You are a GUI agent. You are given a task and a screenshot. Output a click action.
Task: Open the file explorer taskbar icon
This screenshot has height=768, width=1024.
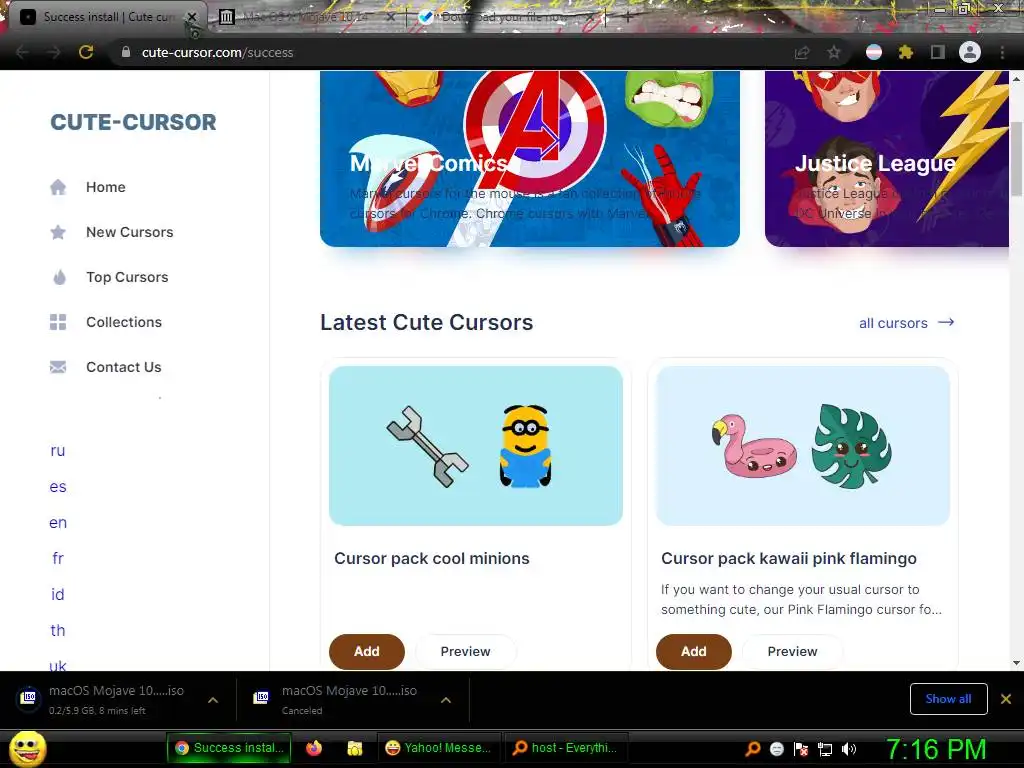pyautogui.click(x=355, y=748)
